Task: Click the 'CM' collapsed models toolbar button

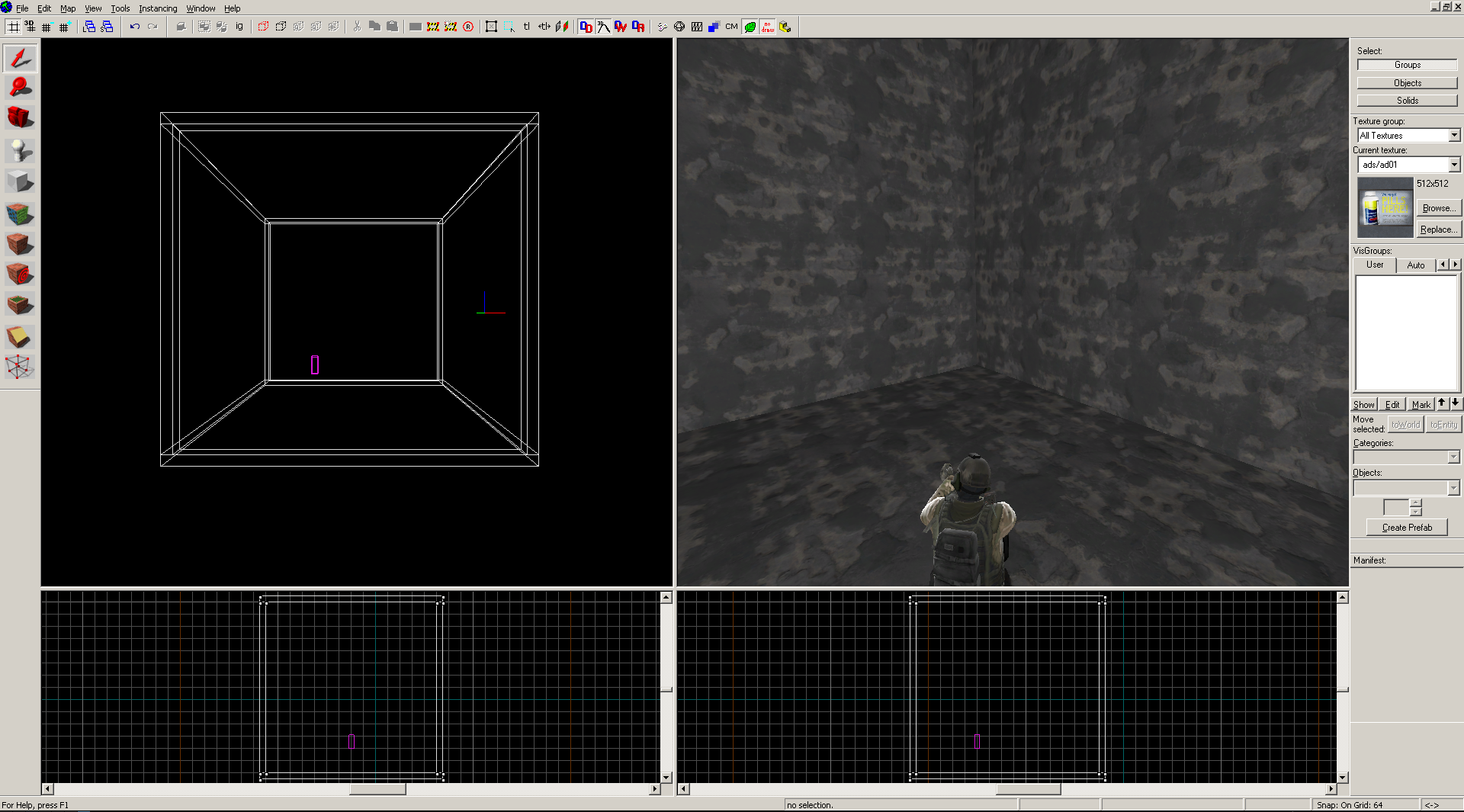Action: pyautogui.click(x=731, y=27)
